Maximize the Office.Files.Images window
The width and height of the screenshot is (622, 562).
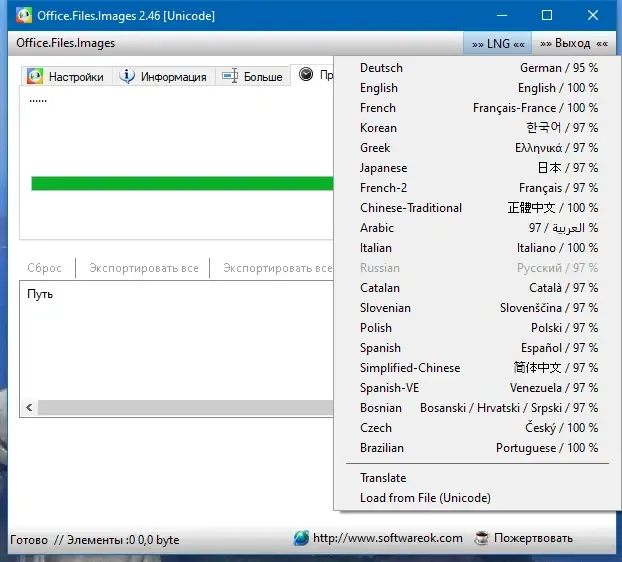[x=547, y=15]
